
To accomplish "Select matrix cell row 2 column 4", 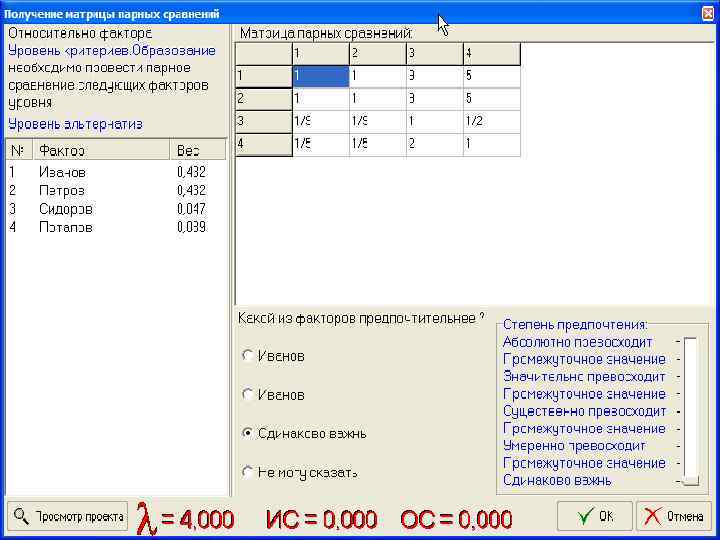I will click(x=492, y=99).
